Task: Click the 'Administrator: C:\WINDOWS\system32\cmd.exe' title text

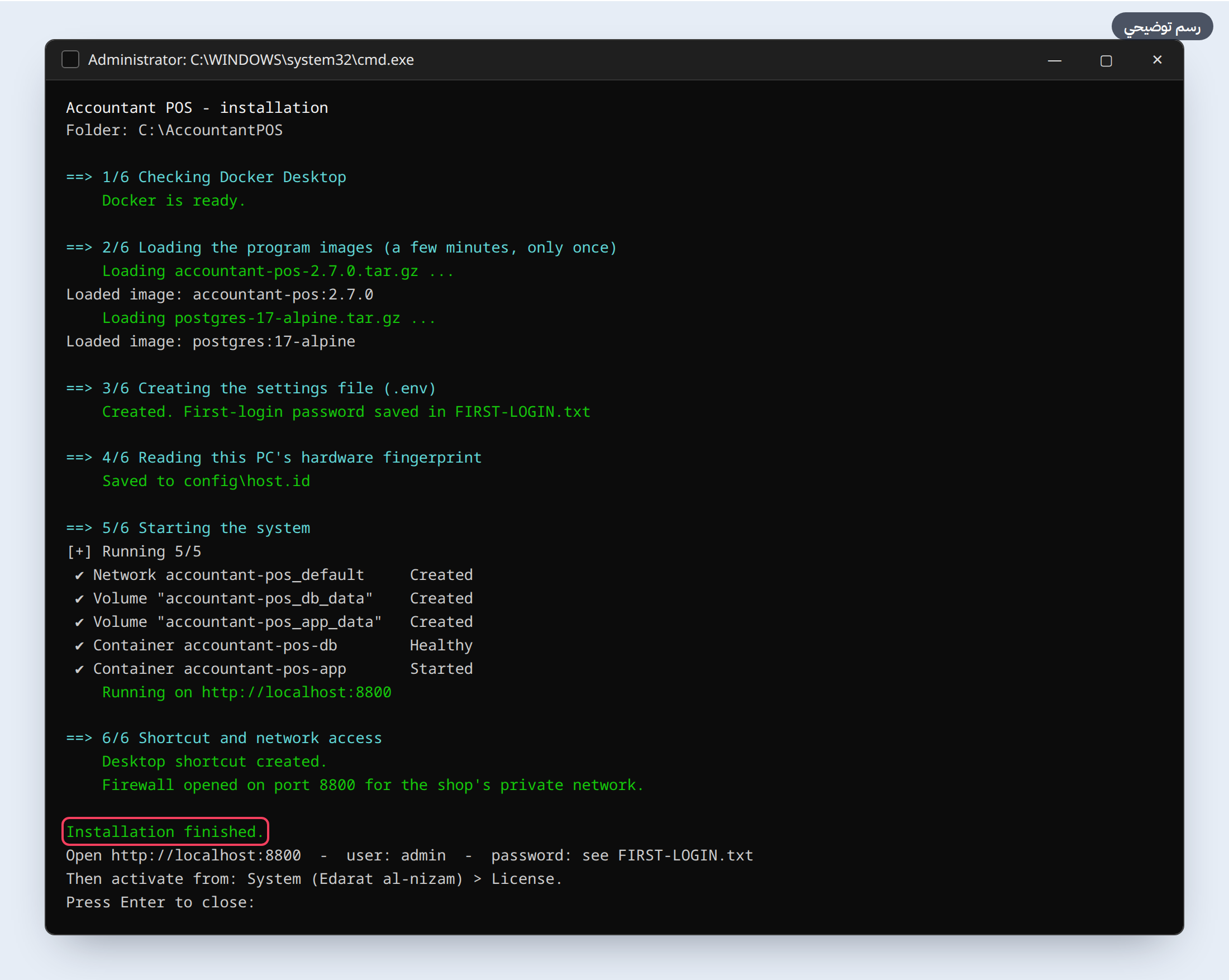Action: [x=251, y=60]
